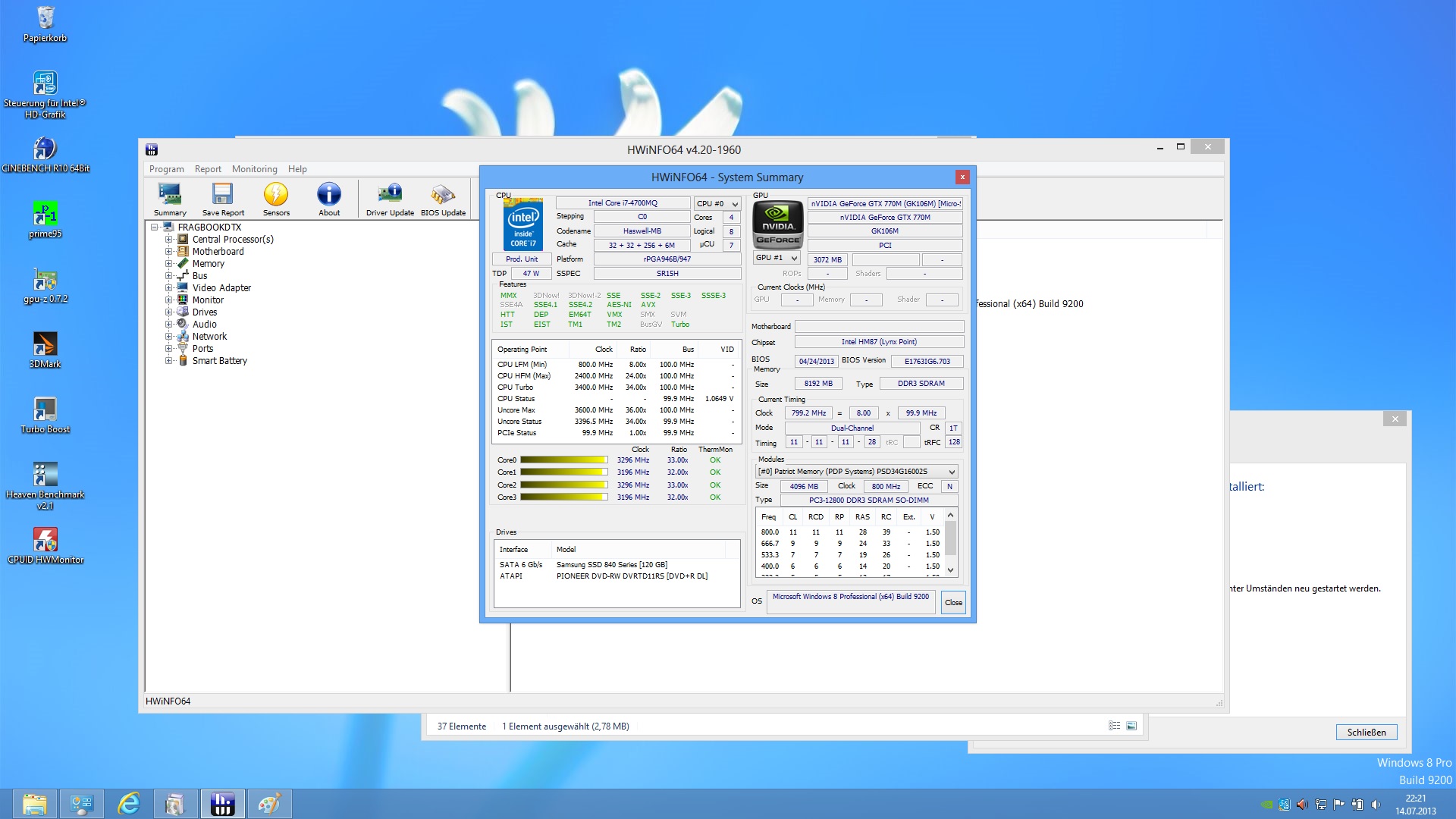Open the Report menu
Image resolution: width=1456 pixels, height=819 pixels.
208,169
